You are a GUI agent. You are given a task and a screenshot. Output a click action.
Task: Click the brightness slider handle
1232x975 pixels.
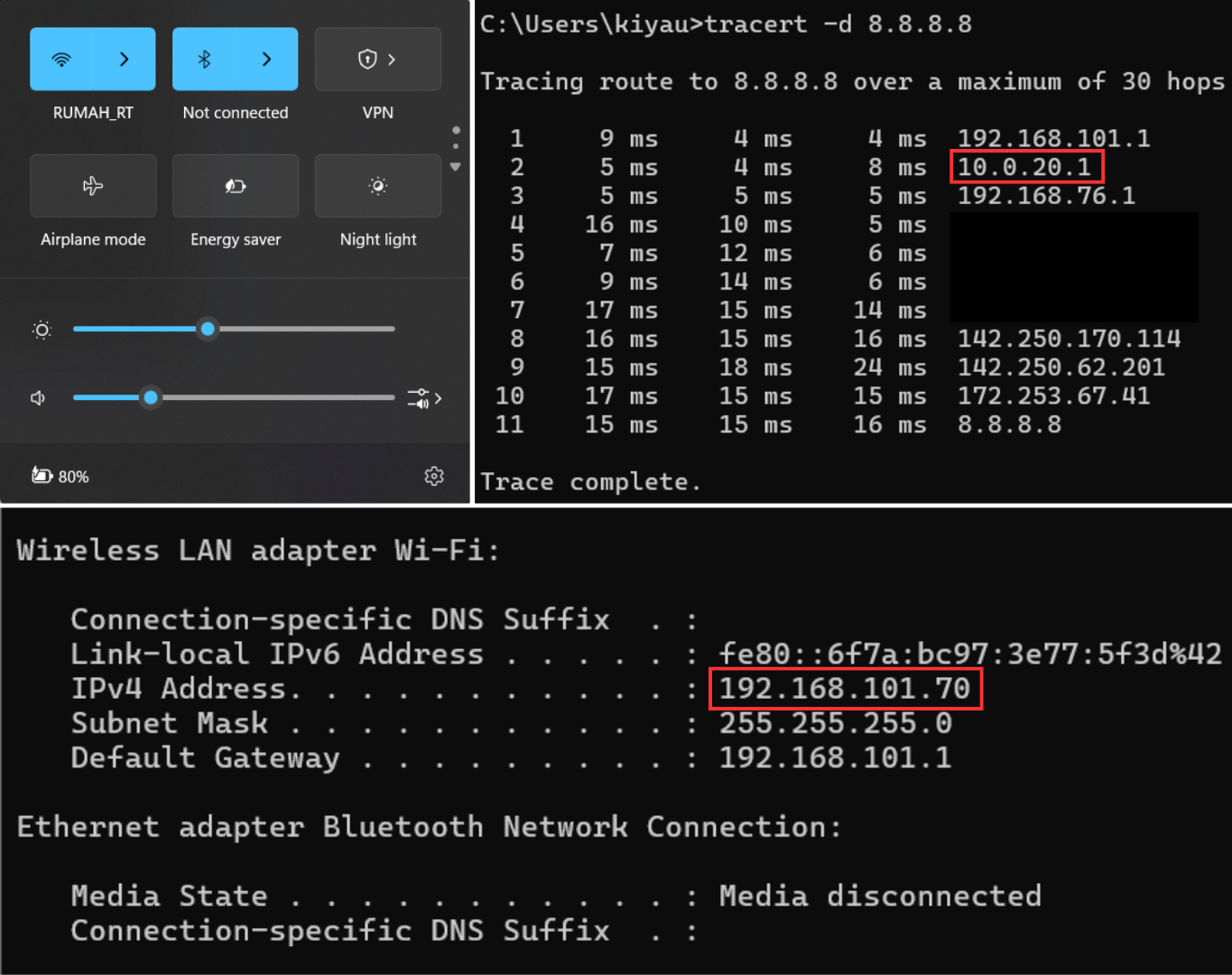208,330
